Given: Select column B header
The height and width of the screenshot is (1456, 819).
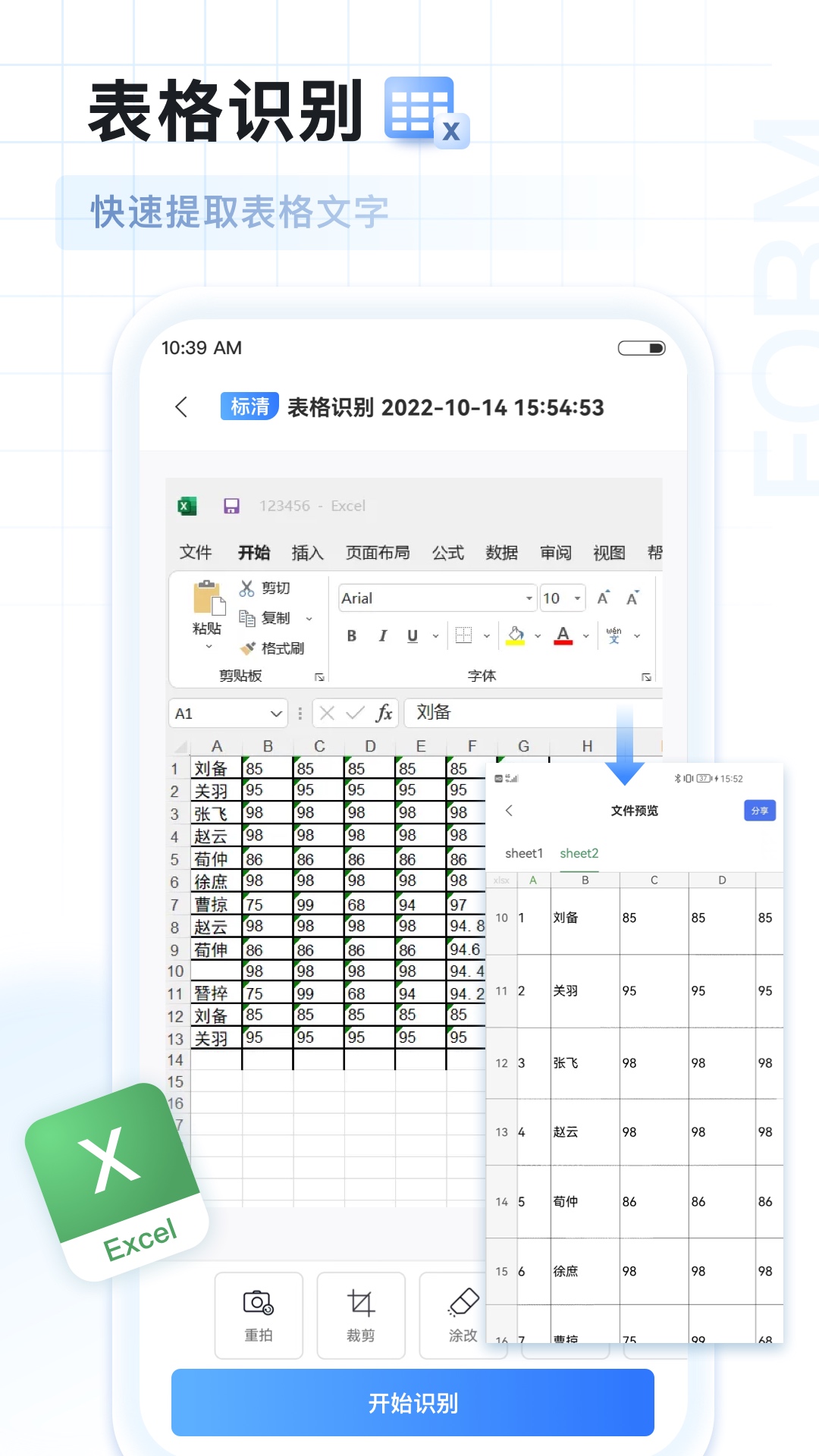Looking at the screenshot, I should (x=268, y=746).
